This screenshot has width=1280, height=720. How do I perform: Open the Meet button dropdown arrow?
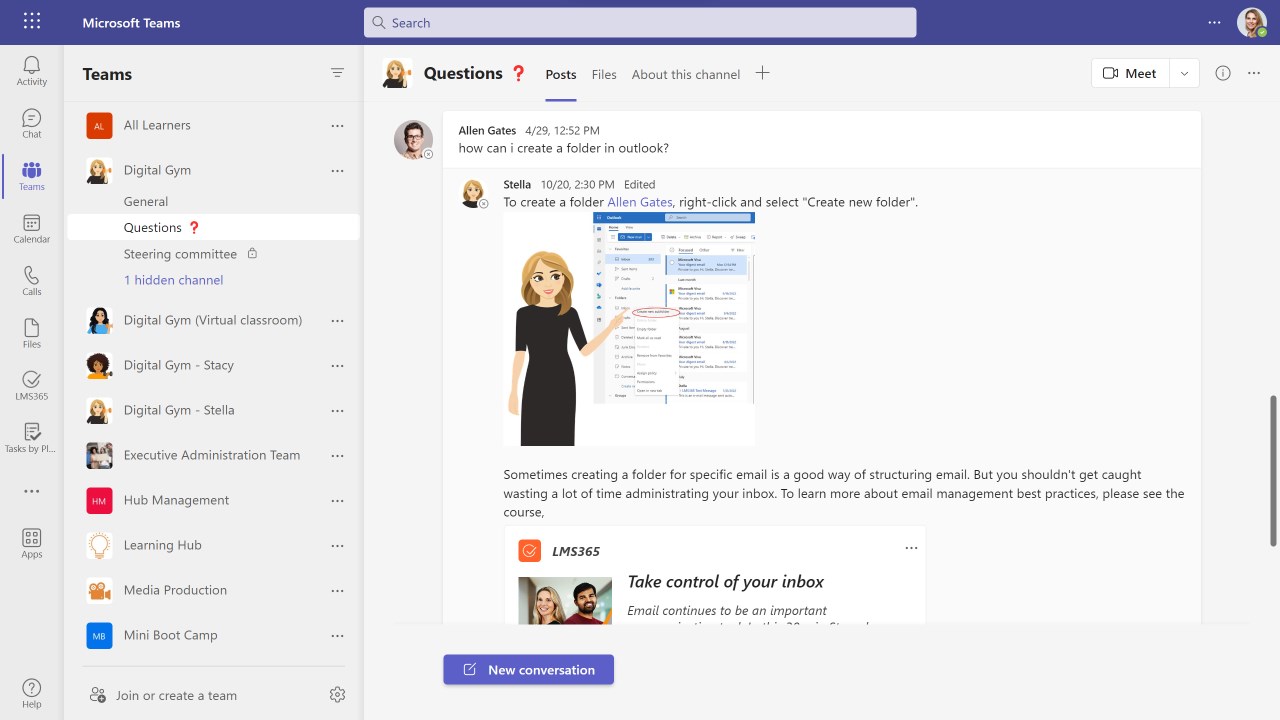[1184, 73]
